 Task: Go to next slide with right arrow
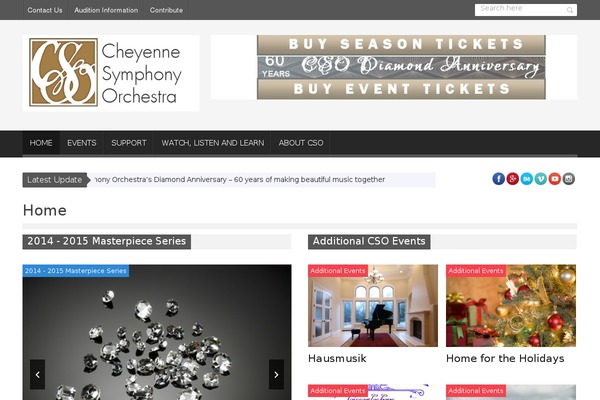click(276, 374)
